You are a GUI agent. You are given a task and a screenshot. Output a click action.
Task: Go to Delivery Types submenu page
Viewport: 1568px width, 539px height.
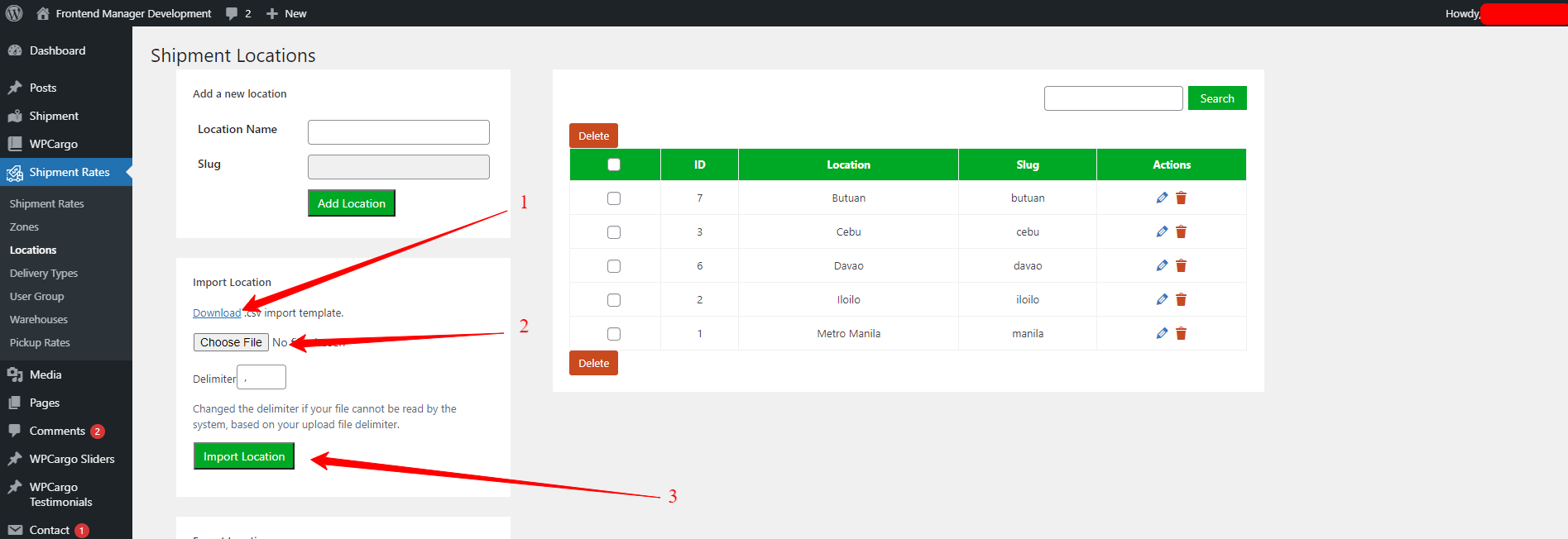click(44, 273)
